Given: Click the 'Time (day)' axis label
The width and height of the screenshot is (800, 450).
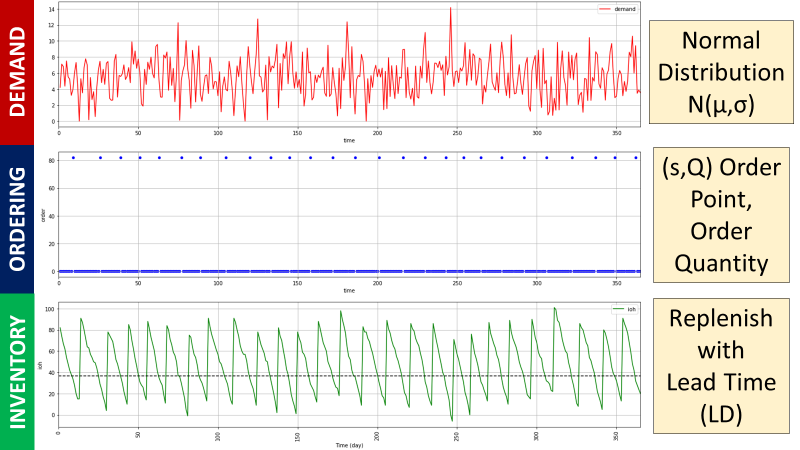Looking at the screenshot, I should point(348,443).
